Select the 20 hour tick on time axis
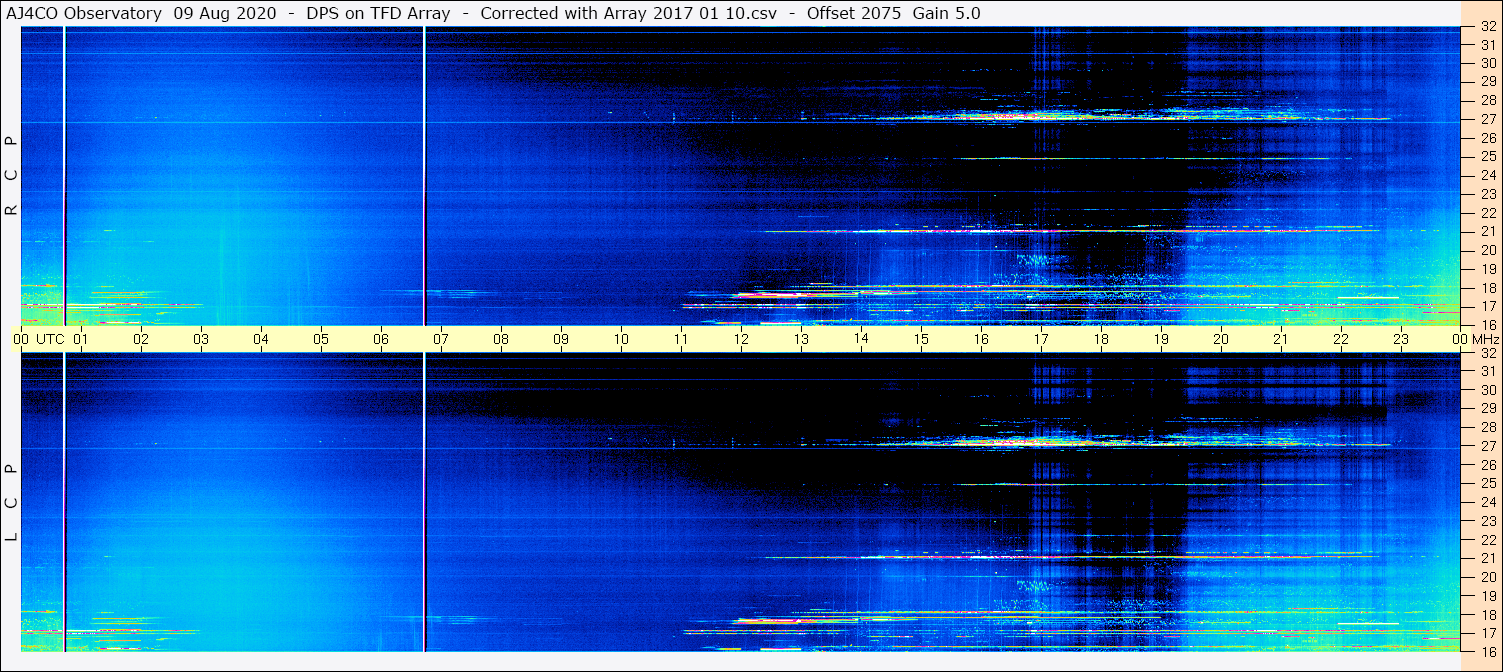Image resolution: width=1503 pixels, height=672 pixels. pos(1221,339)
